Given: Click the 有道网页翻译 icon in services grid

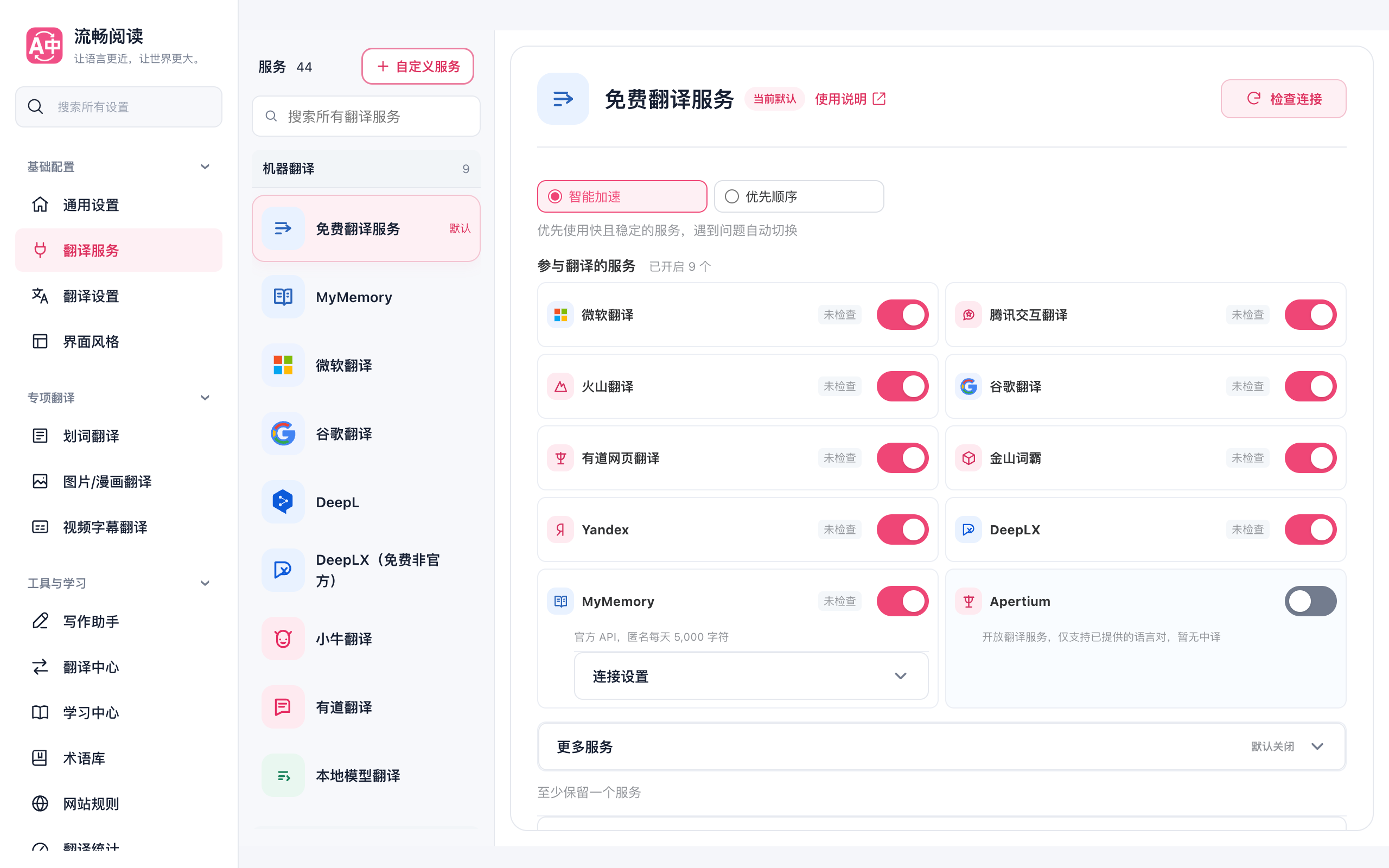Looking at the screenshot, I should pyautogui.click(x=561, y=458).
